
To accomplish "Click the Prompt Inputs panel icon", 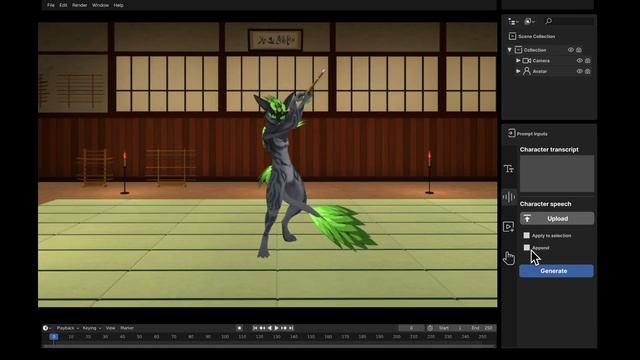I will (x=511, y=133).
